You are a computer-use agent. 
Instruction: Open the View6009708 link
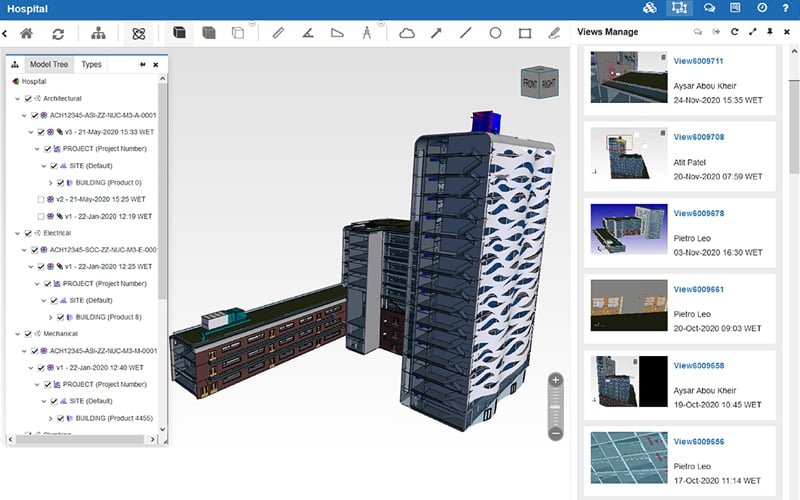pyautogui.click(x=698, y=137)
